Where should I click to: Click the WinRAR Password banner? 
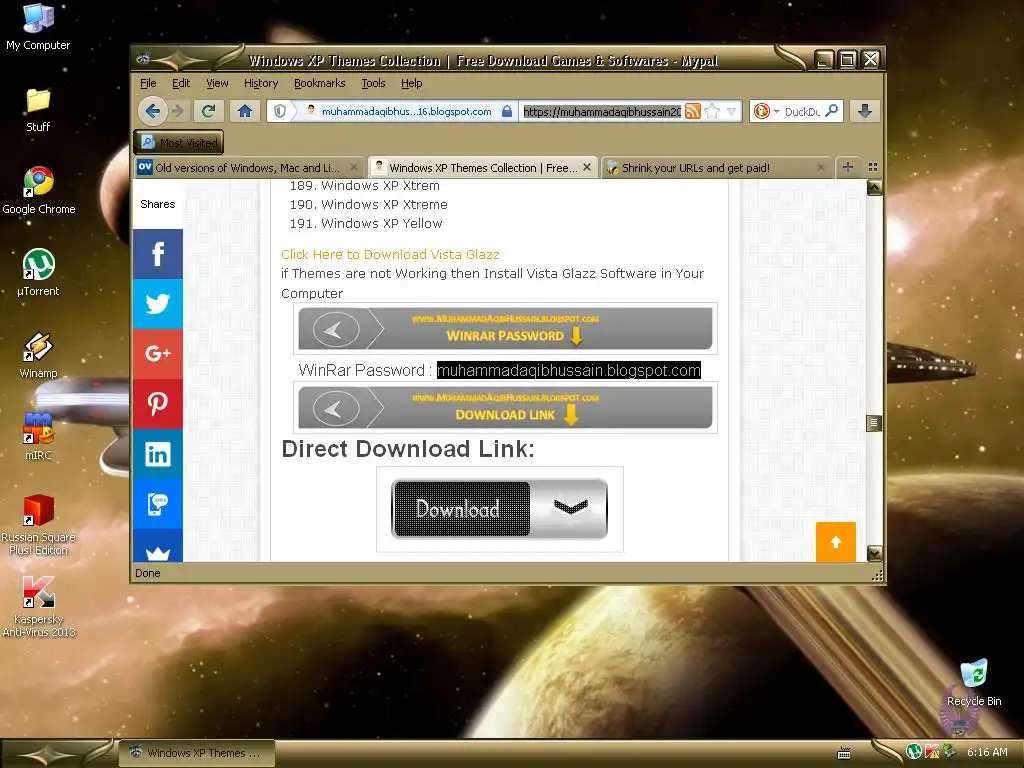point(505,328)
